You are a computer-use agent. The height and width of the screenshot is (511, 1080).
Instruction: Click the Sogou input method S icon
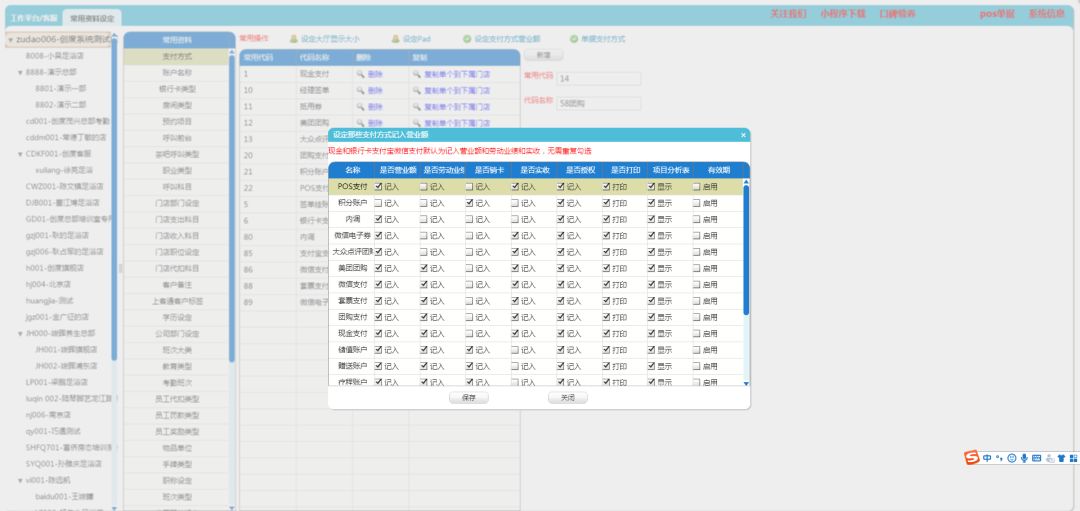[971, 457]
